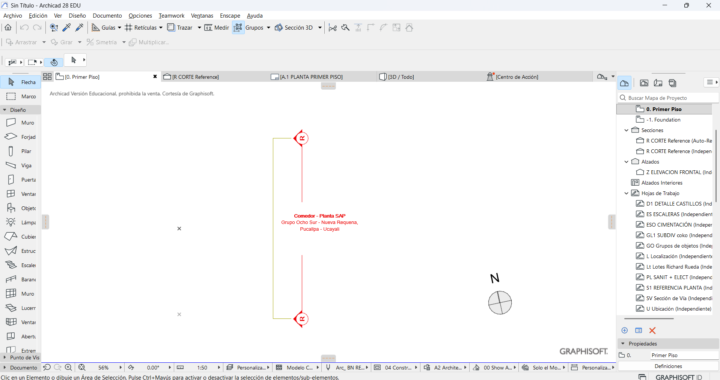Screen dimensions: 720x380
Task: Open the View Map icon in navigator
Action: (644, 83)
